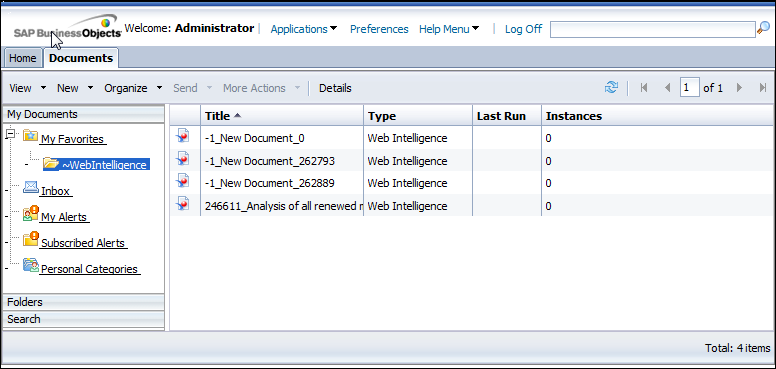776x369 pixels.
Task: Open the View dropdown menu
Action: click(x=28, y=88)
